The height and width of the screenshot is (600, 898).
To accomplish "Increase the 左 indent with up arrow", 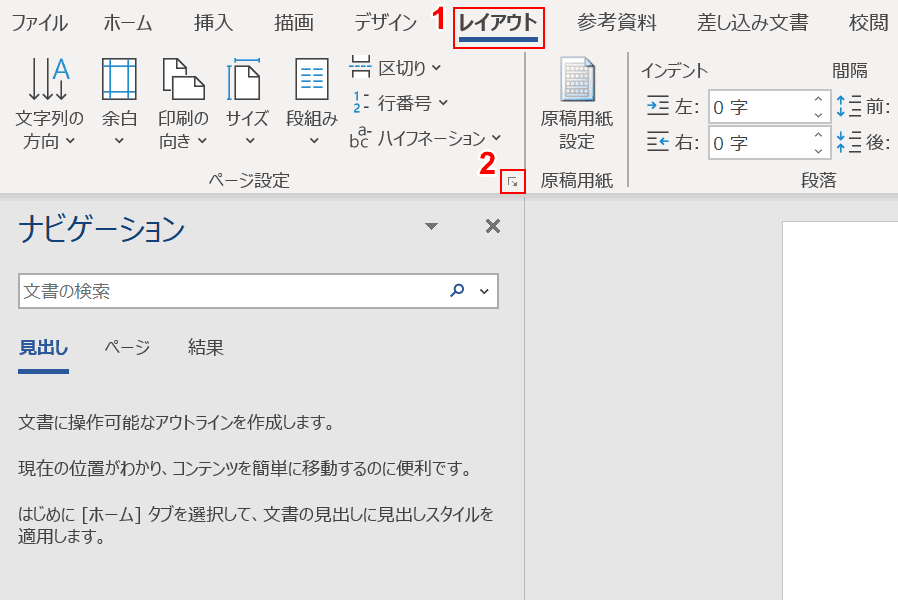I will (818, 99).
